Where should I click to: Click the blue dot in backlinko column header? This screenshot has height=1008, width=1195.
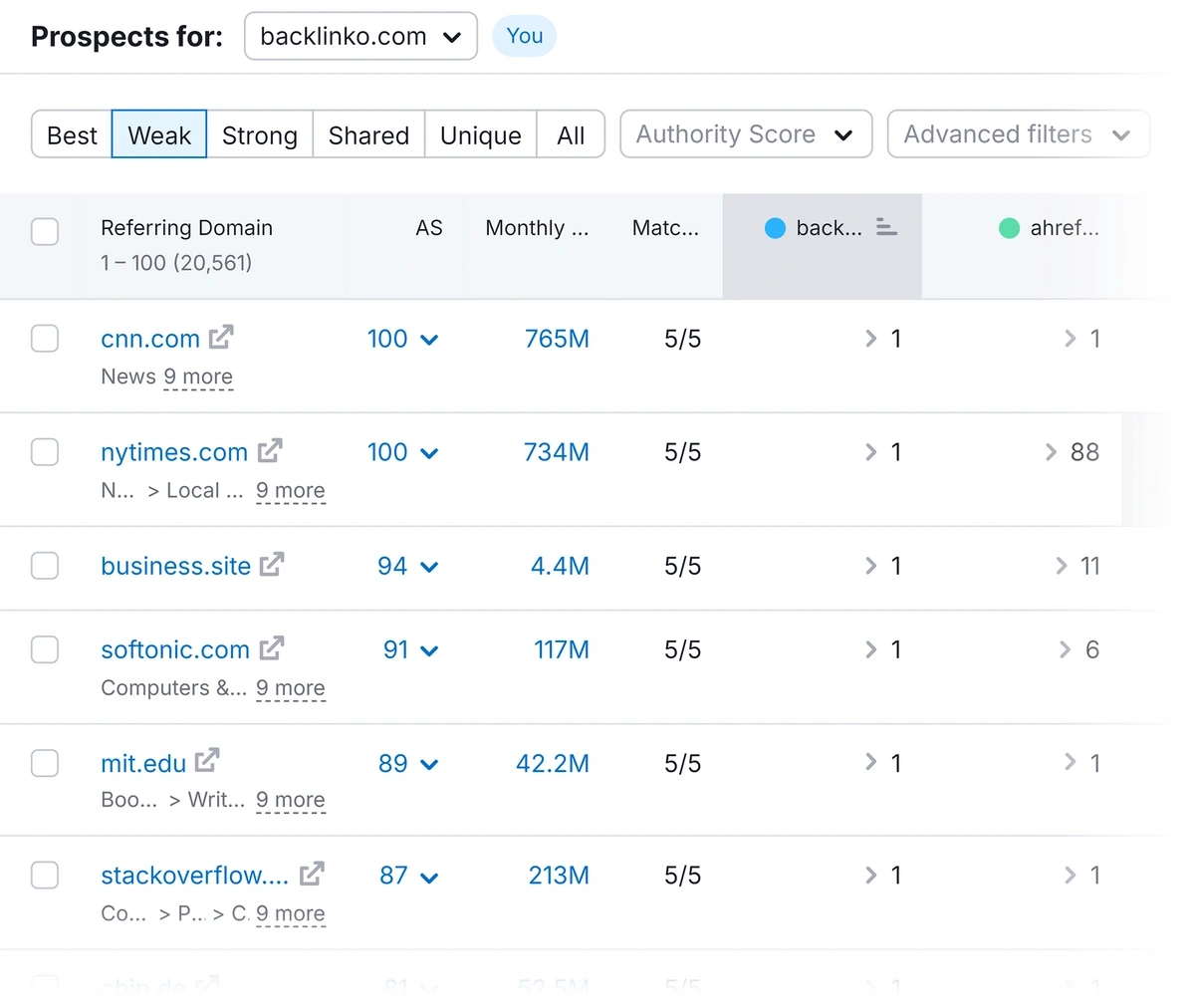(775, 228)
